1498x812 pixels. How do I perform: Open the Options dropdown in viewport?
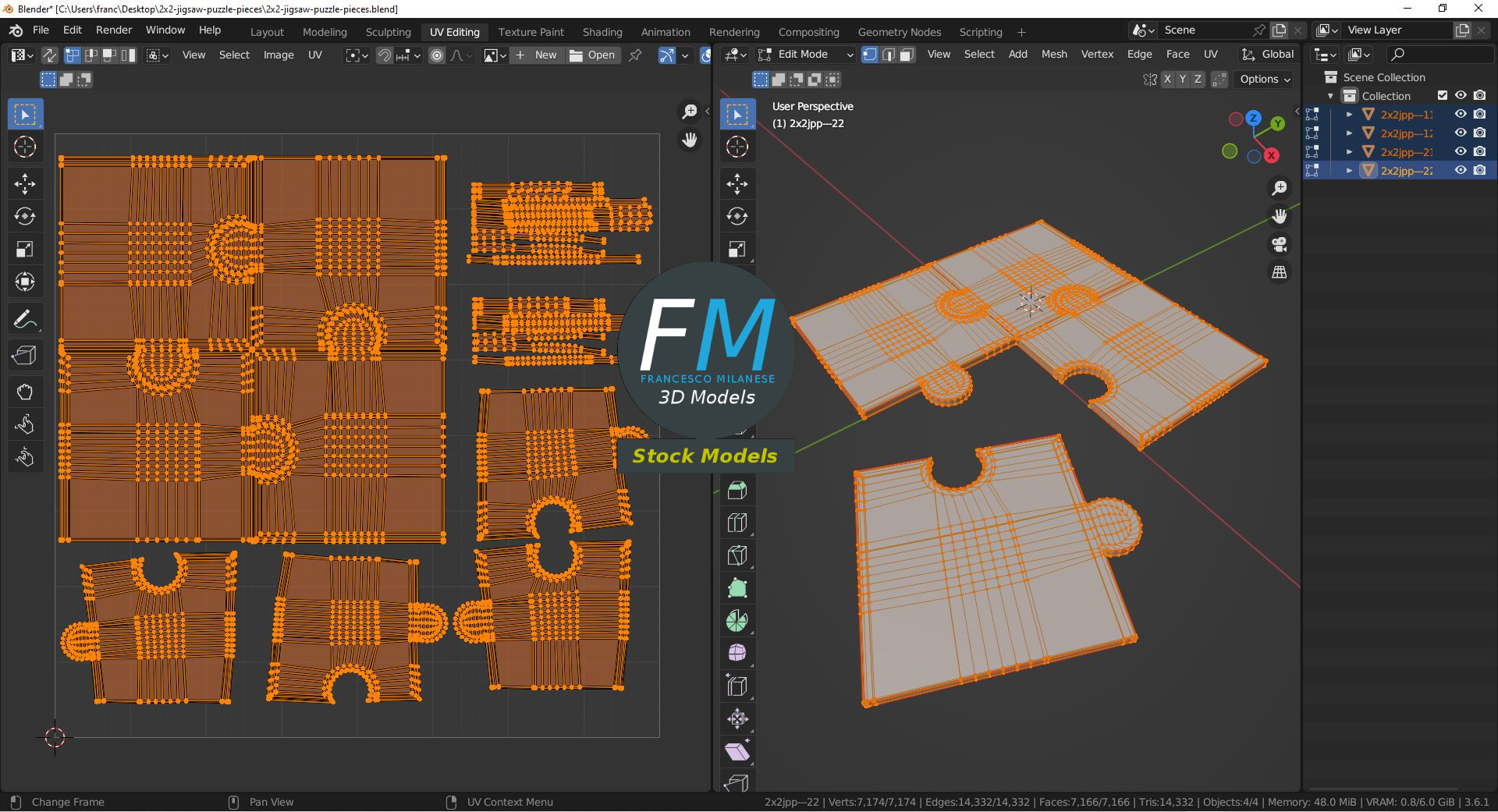point(1265,79)
